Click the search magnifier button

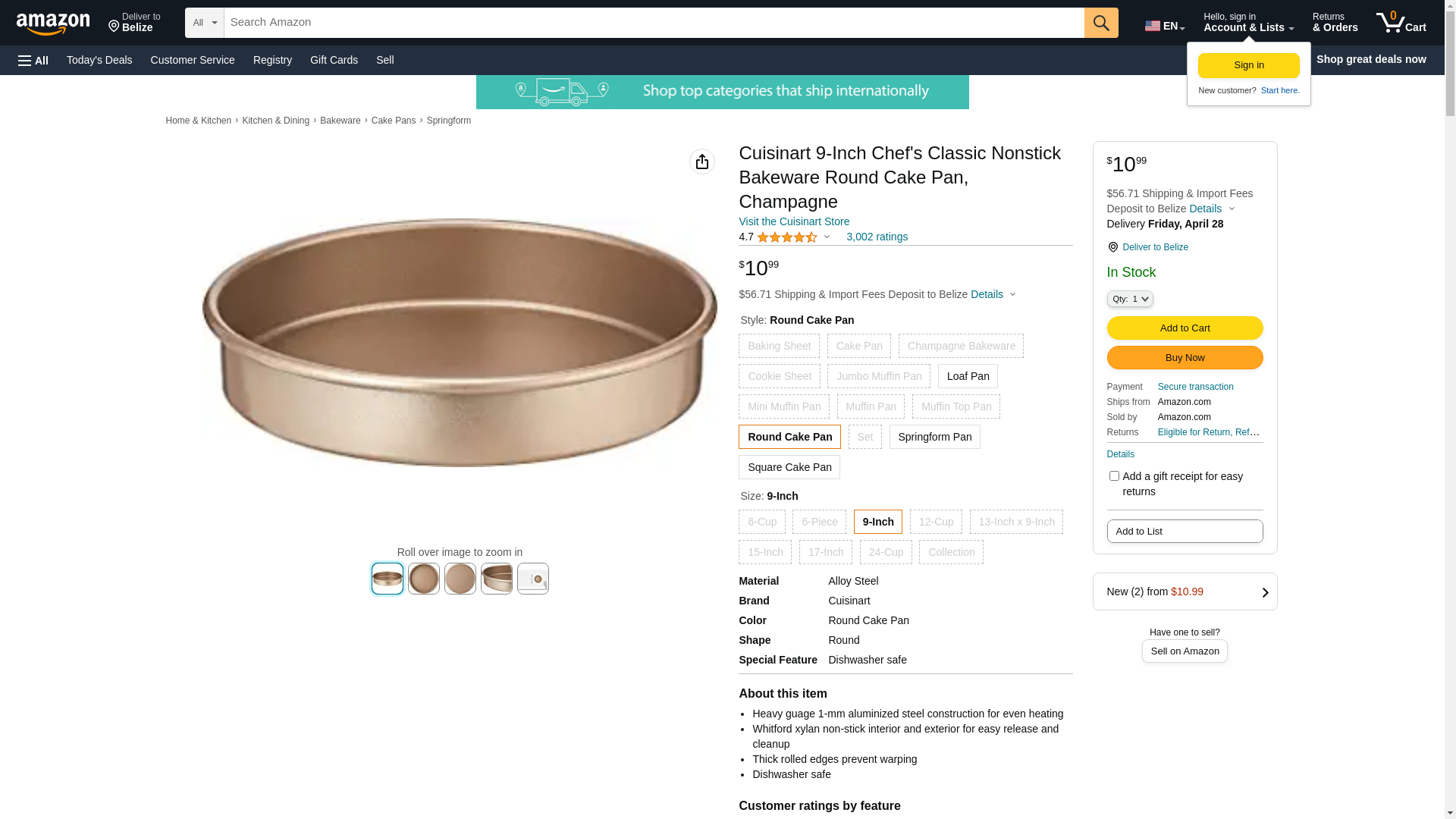[1101, 23]
